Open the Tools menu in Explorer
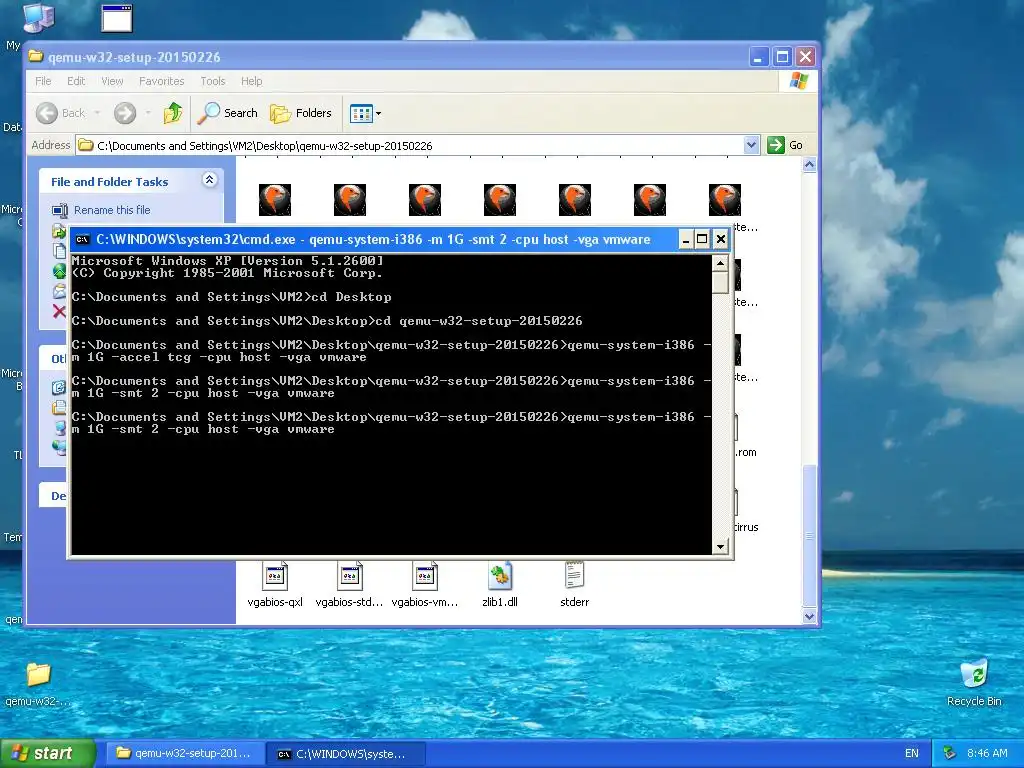The image size is (1024, 768). click(212, 81)
